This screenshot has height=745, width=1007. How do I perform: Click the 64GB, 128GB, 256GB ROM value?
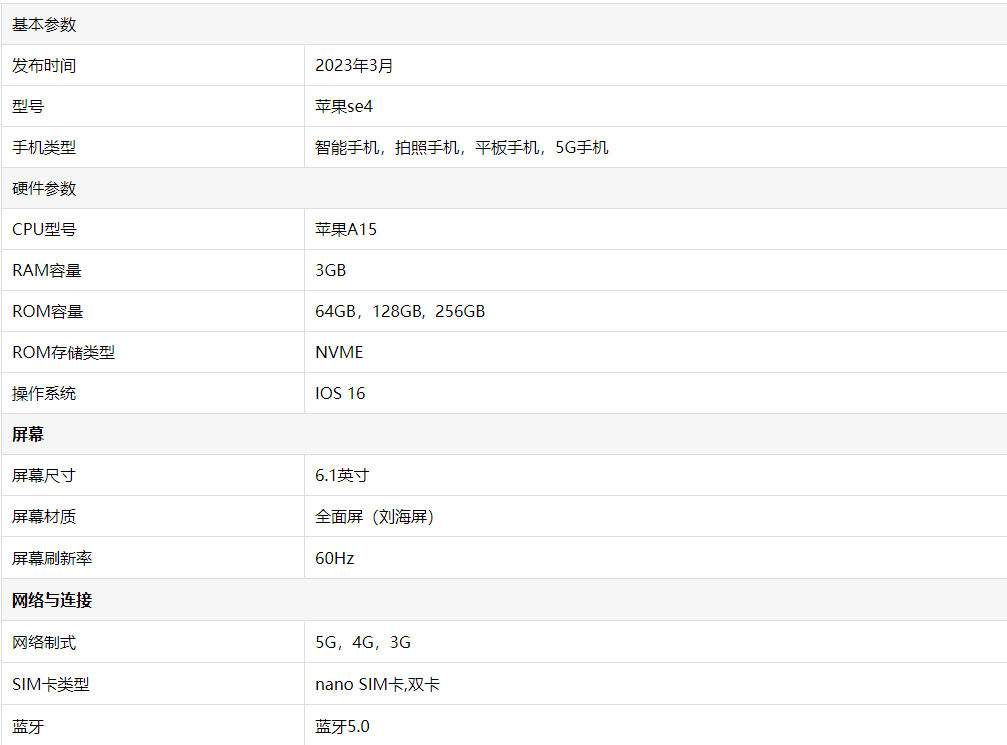click(x=400, y=311)
